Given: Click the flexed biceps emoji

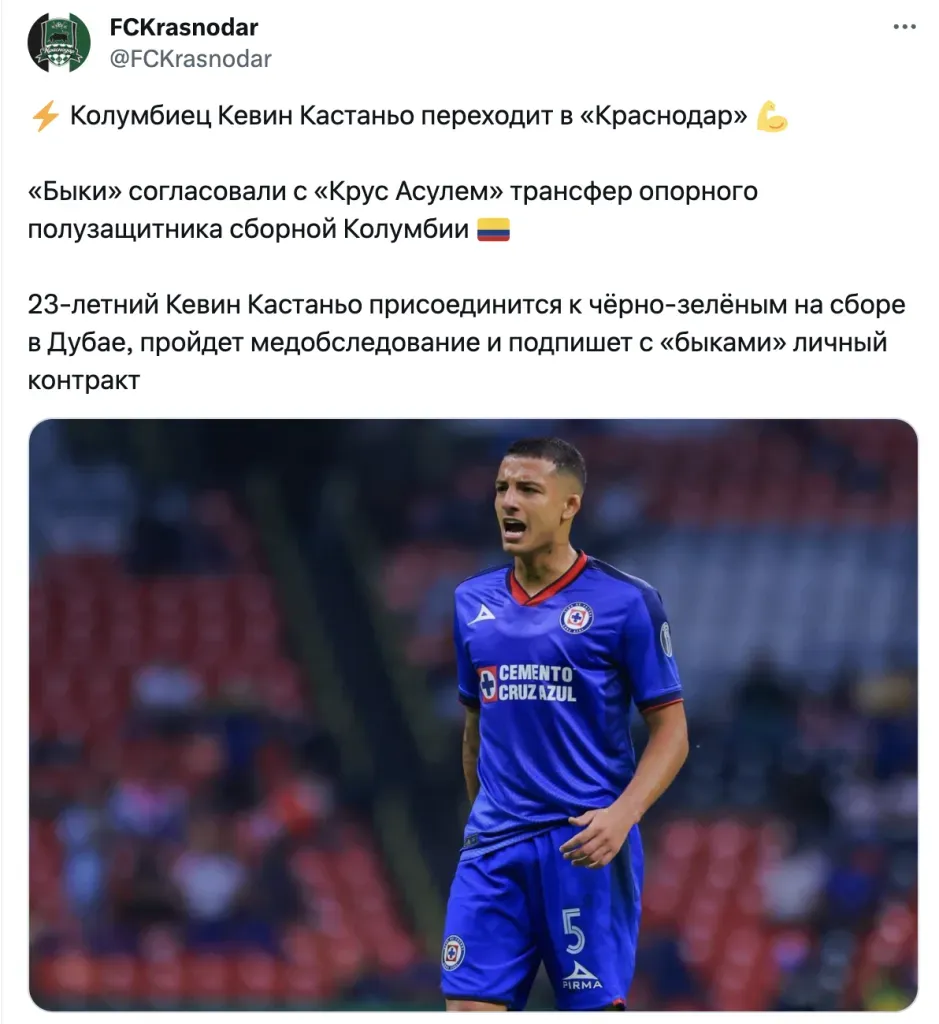Looking at the screenshot, I should tap(772, 116).
